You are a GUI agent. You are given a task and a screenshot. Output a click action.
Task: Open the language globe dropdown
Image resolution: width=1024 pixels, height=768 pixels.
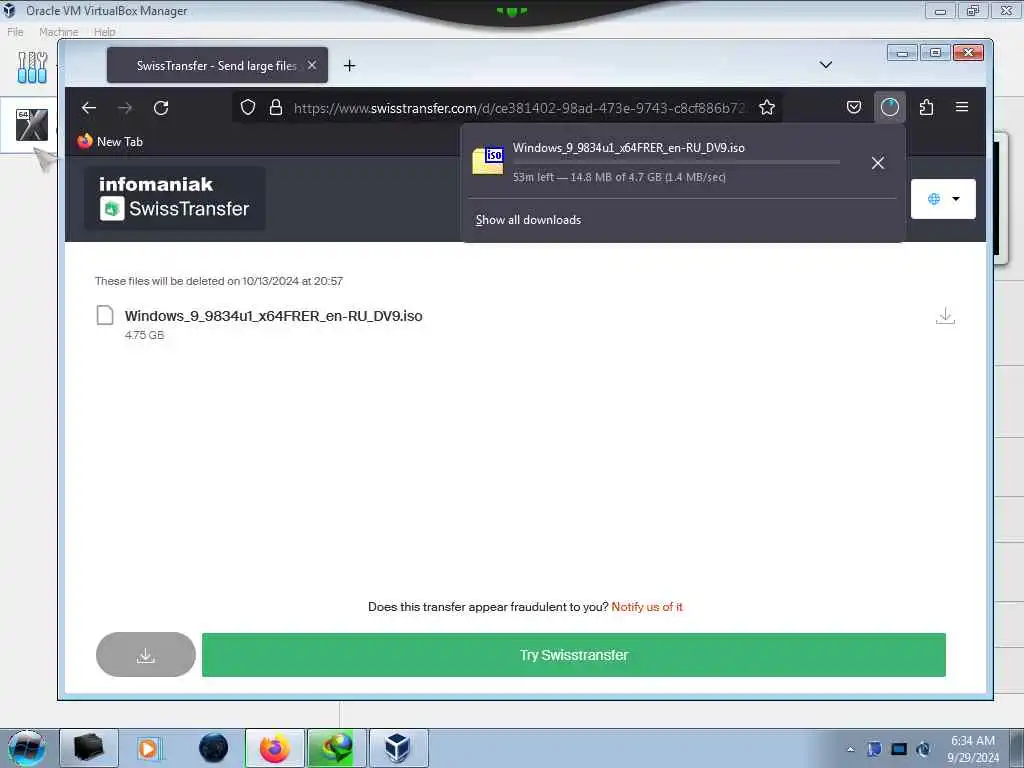943,199
